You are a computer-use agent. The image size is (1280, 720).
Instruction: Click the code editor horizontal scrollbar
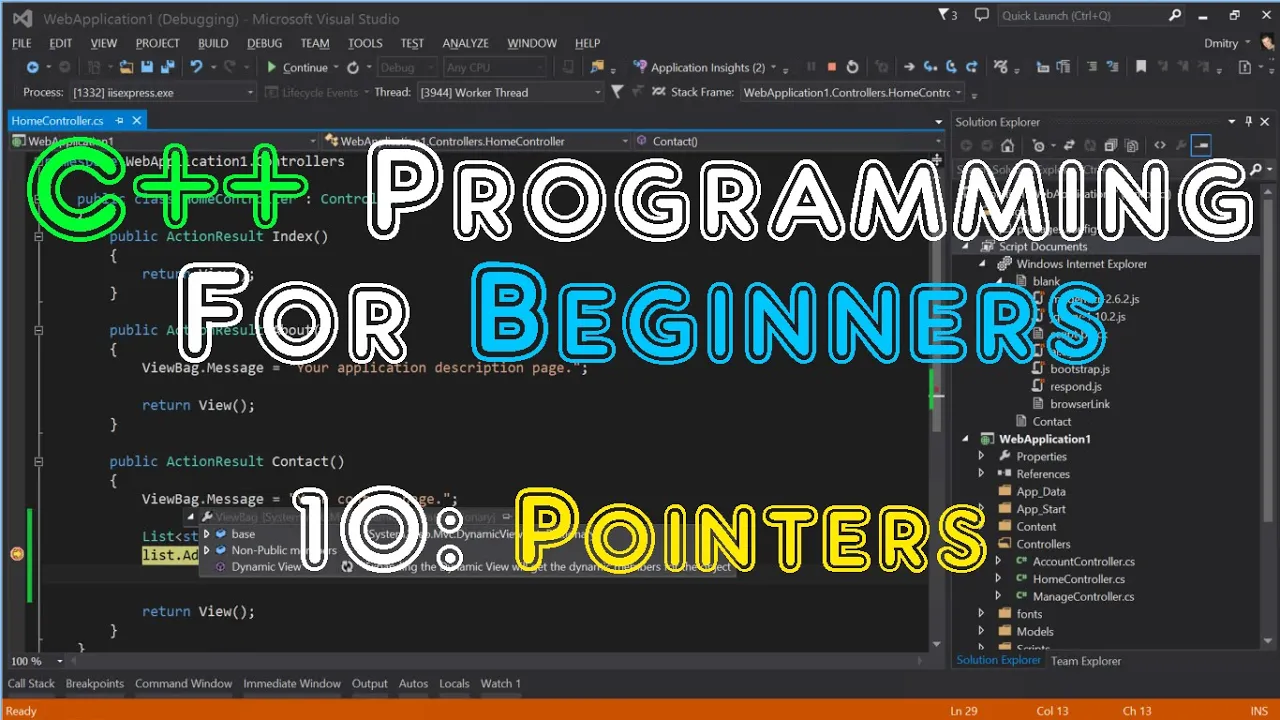498,661
